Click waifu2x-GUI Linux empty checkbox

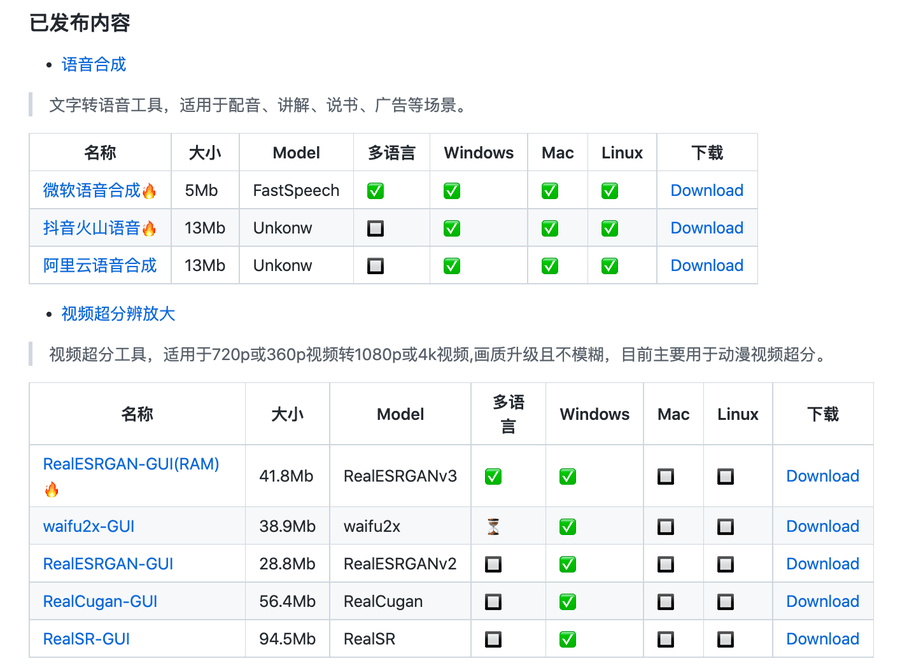(726, 527)
